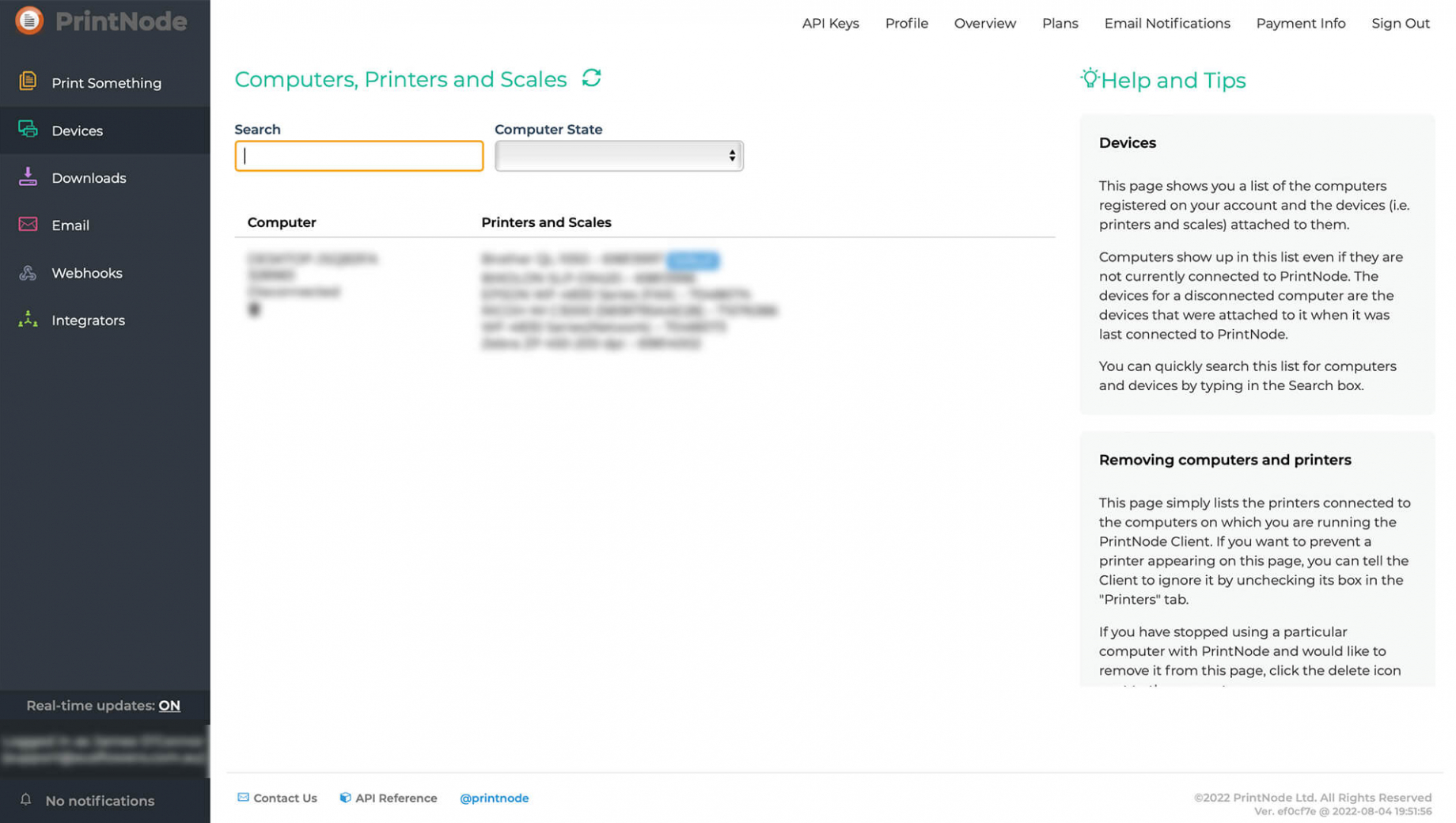Select the Webhooks icon
Screen dimensions: 1456x823
click(x=28, y=272)
